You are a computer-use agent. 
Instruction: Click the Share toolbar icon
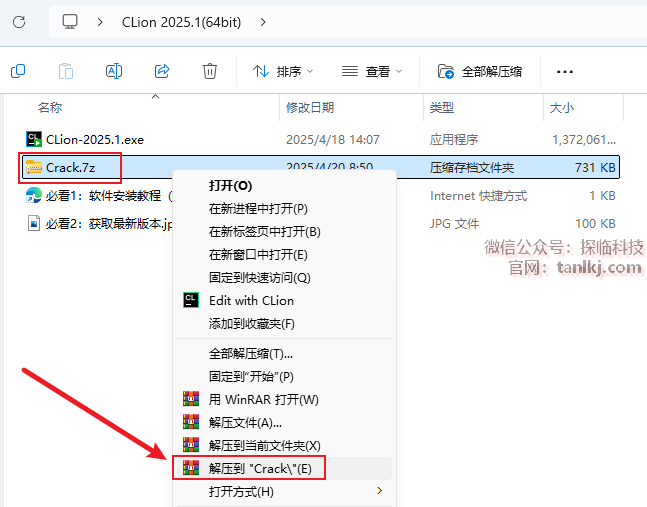click(x=162, y=71)
